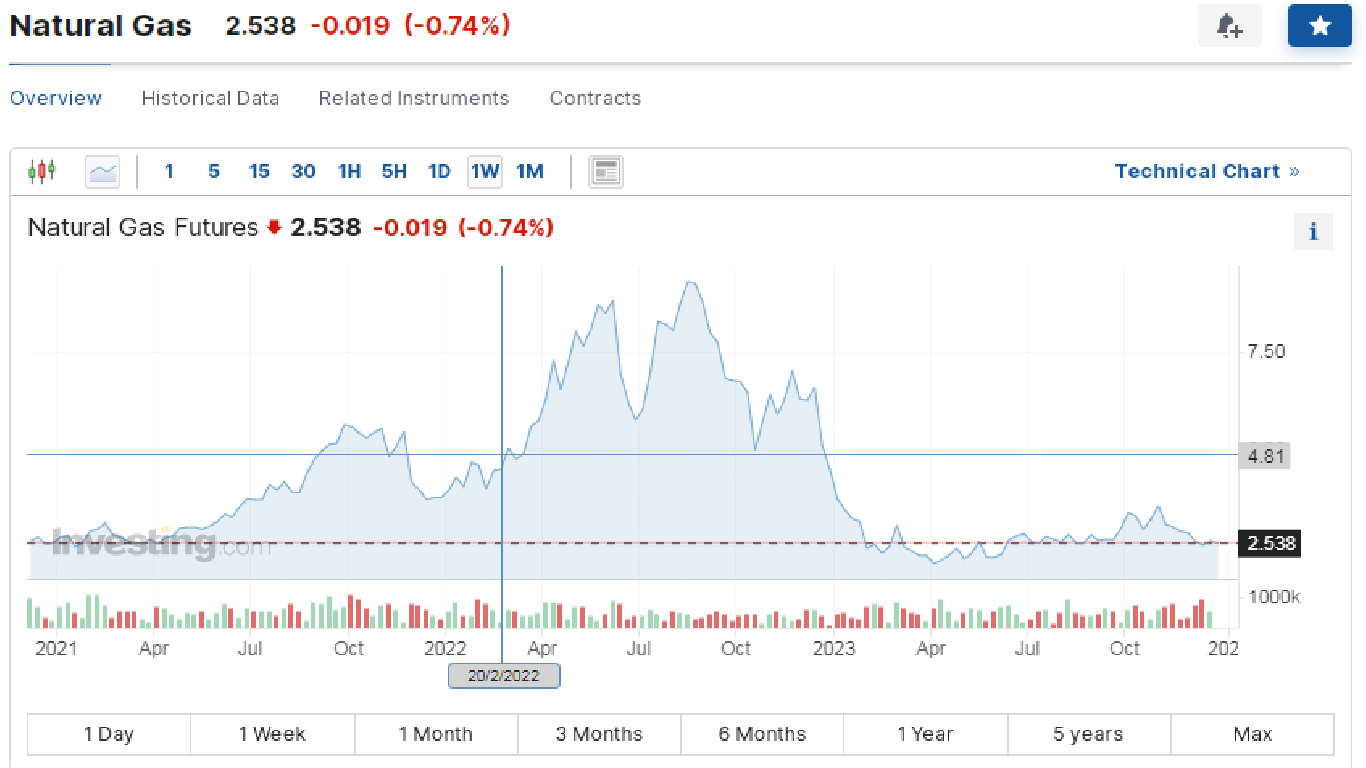This screenshot has height=768, width=1366.
Task: Go to the Related Instruments tab
Action: tap(413, 98)
